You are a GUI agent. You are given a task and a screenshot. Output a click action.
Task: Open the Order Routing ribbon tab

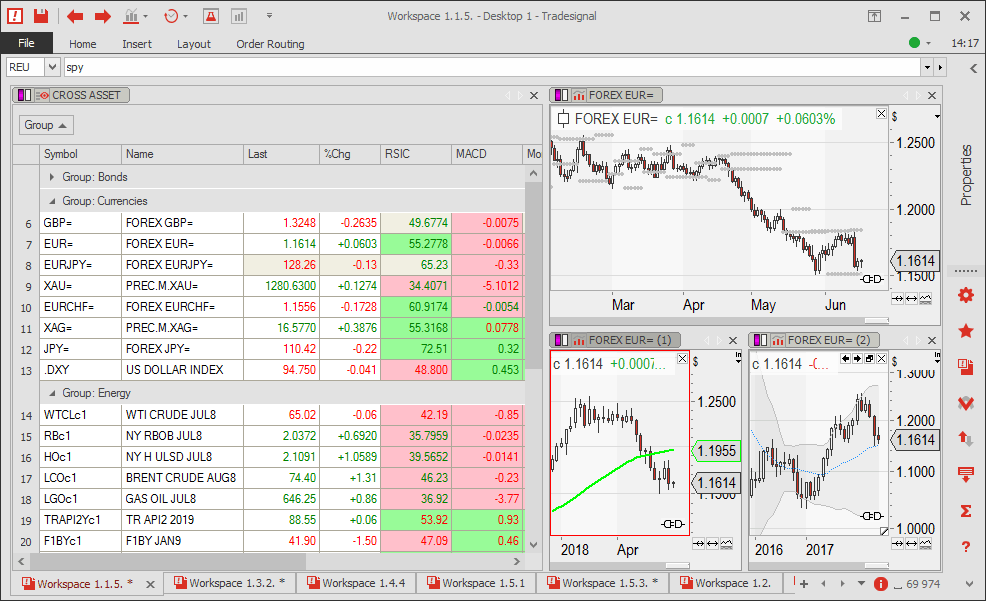click(270, 44)
